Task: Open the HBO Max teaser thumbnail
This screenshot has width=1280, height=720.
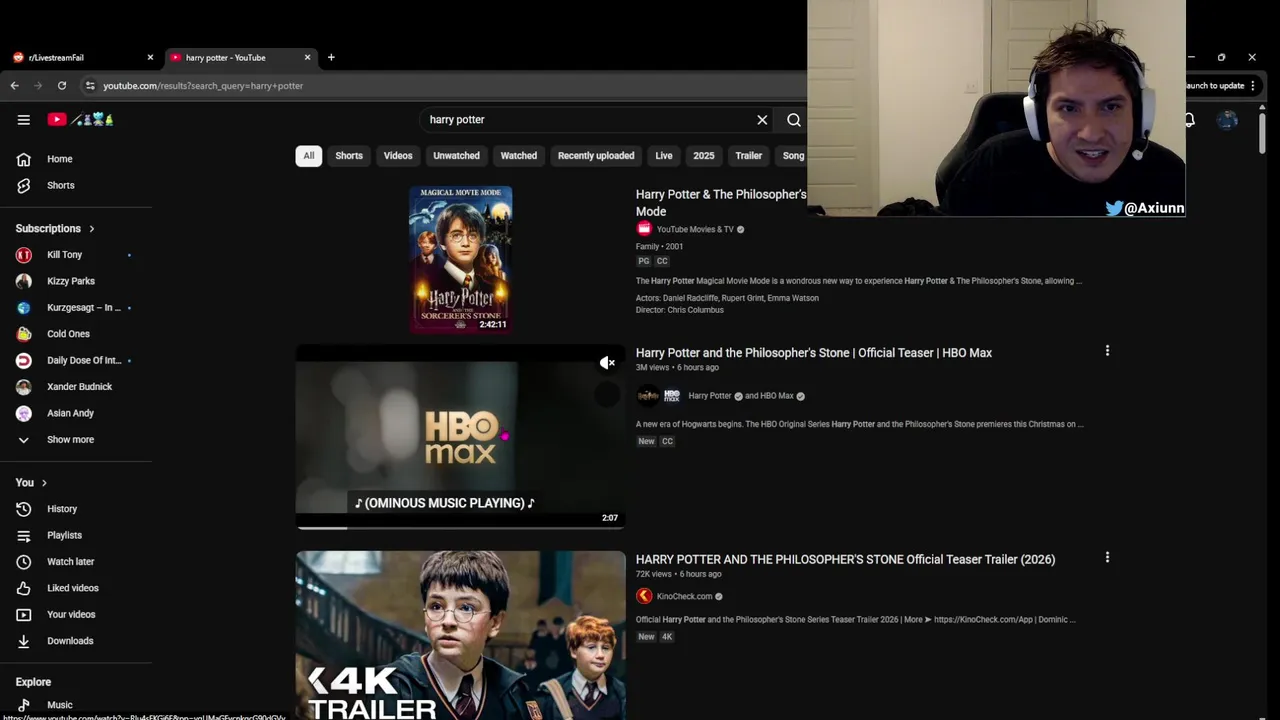Action: [x=460, y=436]
